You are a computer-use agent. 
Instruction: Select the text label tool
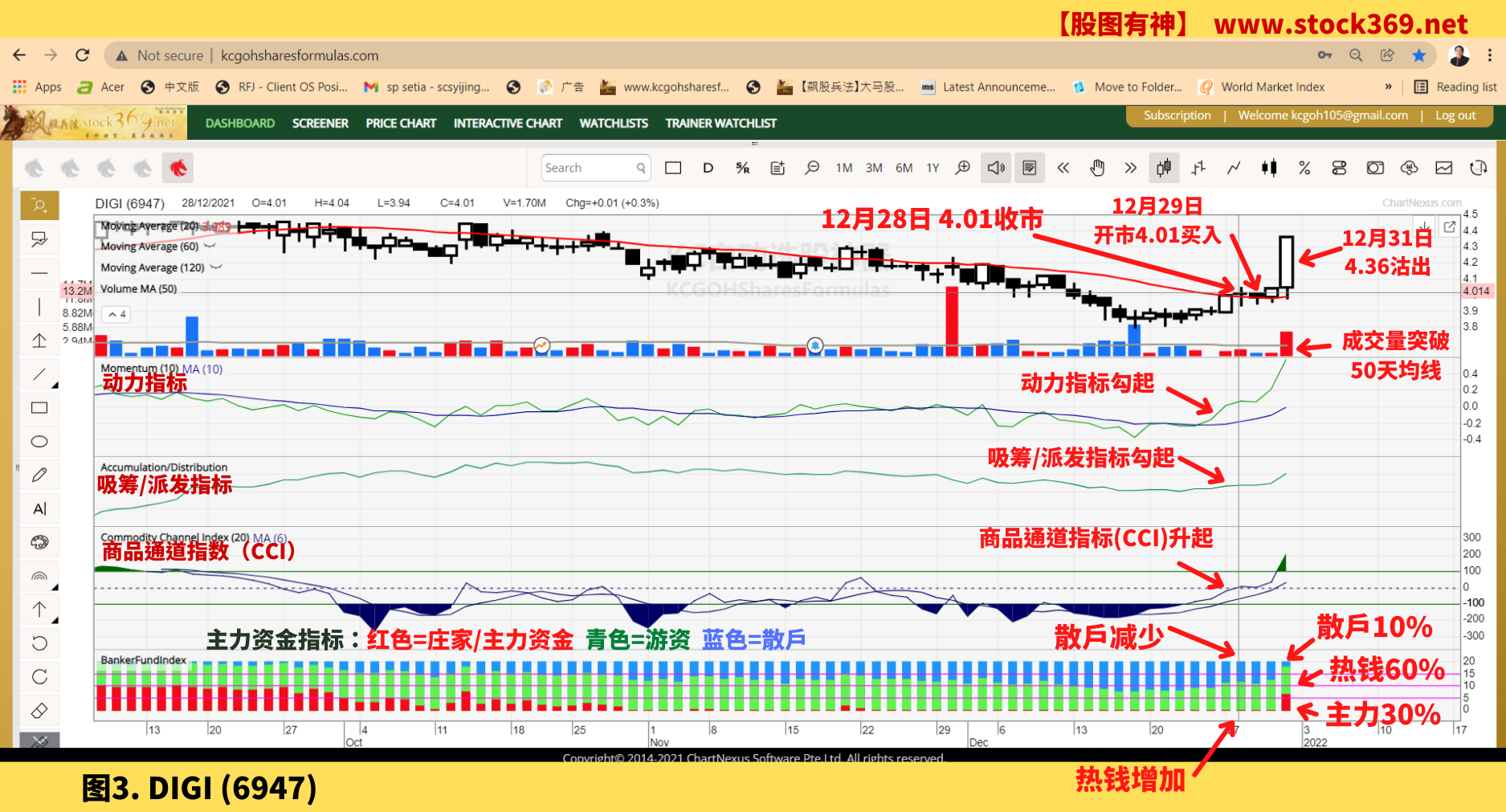pos(39,509)
